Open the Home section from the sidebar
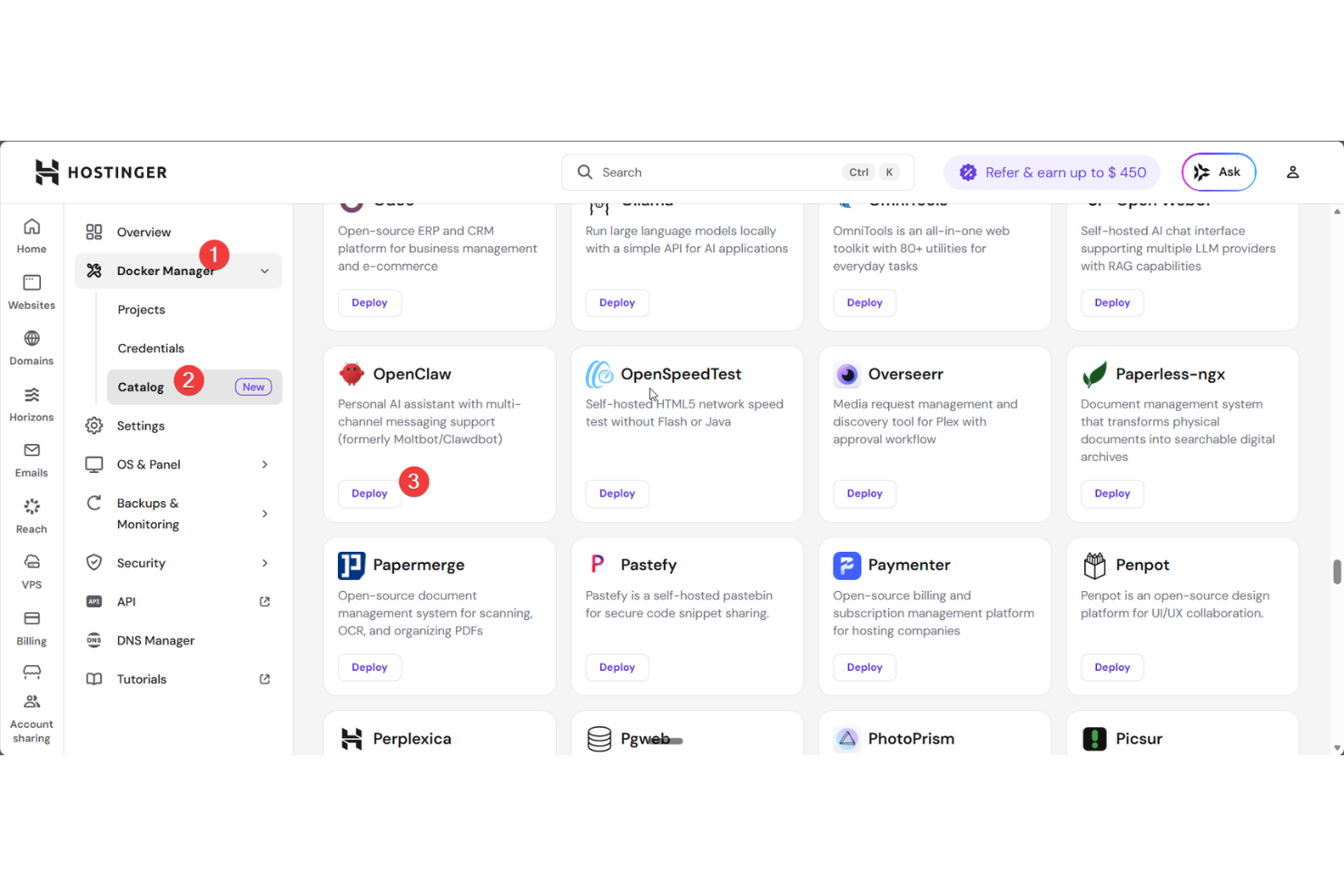This screenshot has width=1344, height=896. tap(31, 235)
